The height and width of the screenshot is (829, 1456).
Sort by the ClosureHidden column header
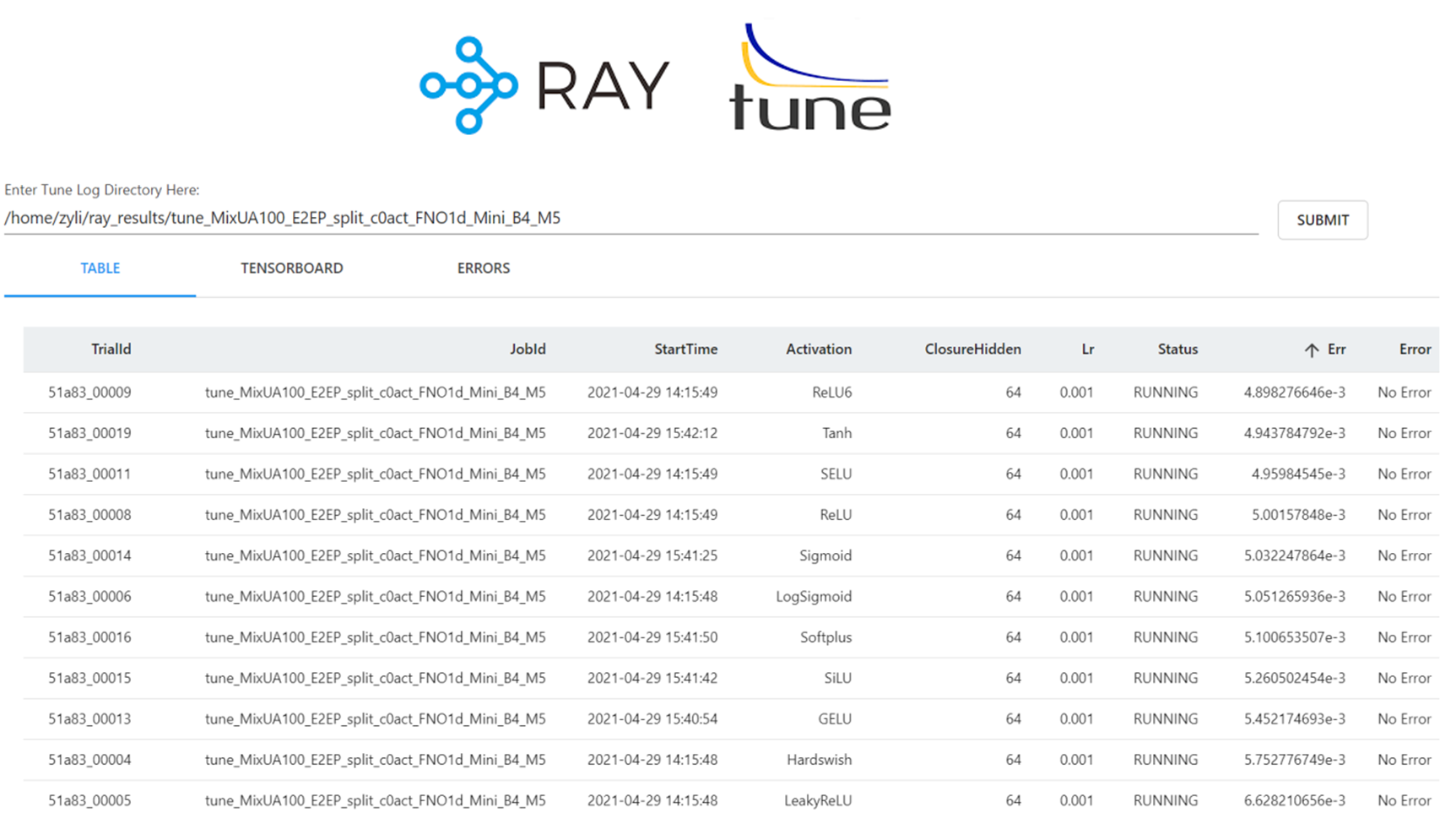point(972,349)
